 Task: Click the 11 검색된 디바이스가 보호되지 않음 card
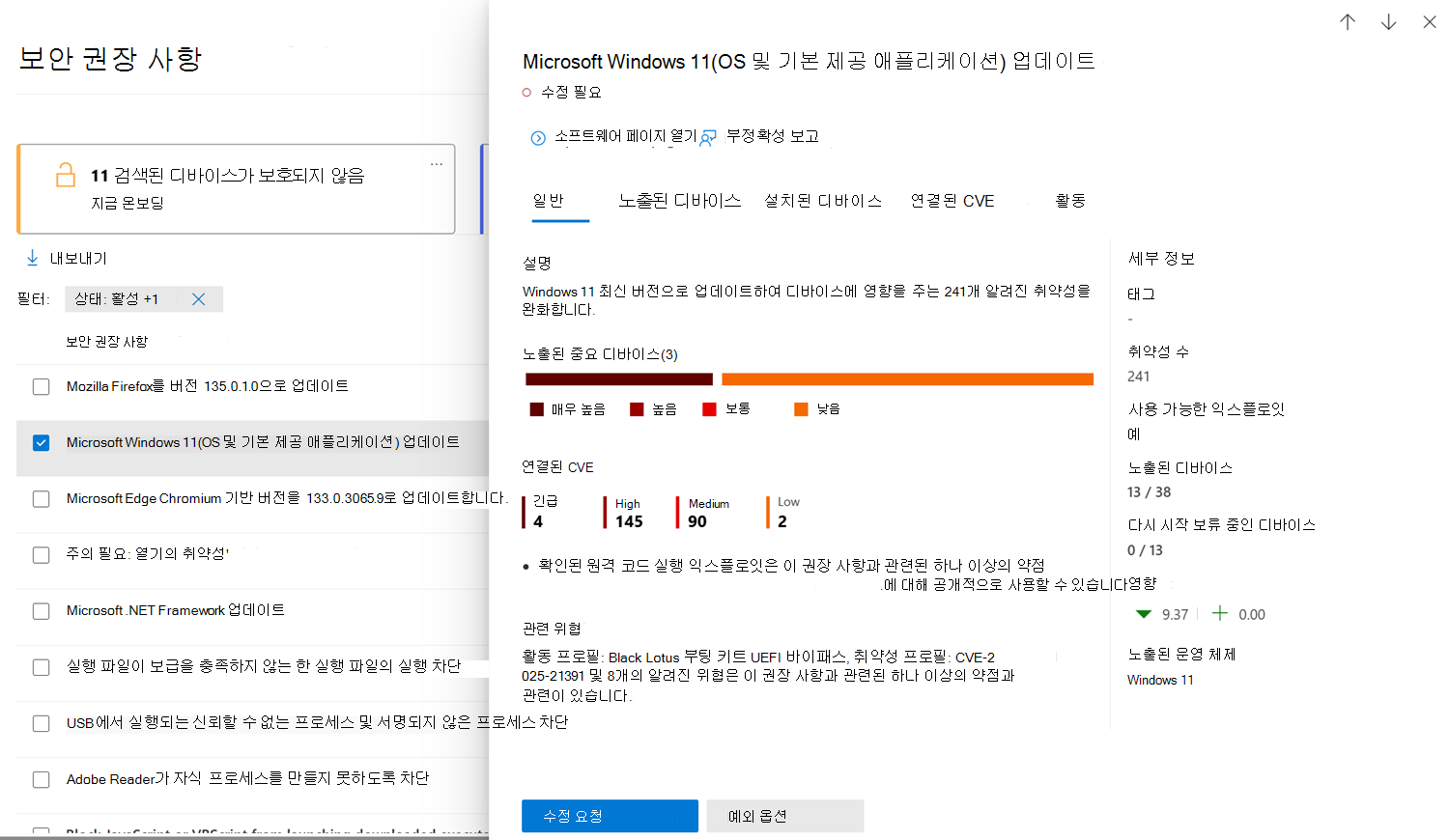click(x=236, y=189)
